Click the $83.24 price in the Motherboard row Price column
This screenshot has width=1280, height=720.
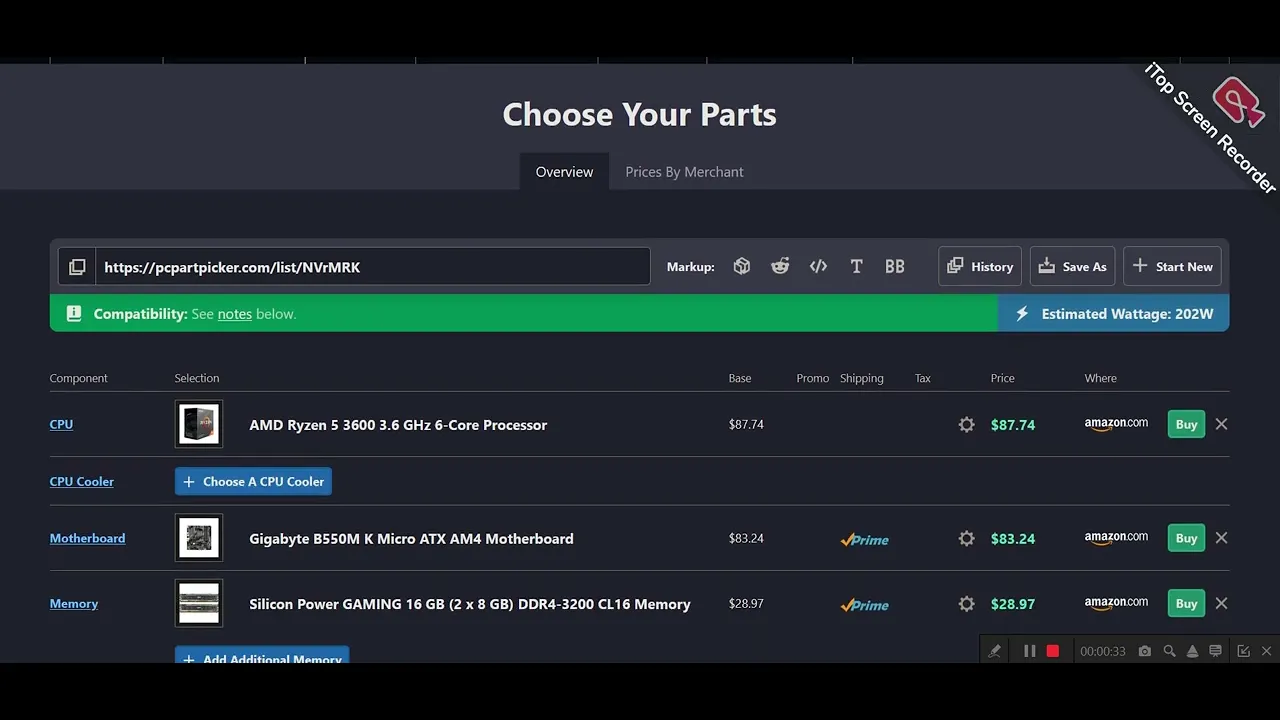[x=1013, y=539]
